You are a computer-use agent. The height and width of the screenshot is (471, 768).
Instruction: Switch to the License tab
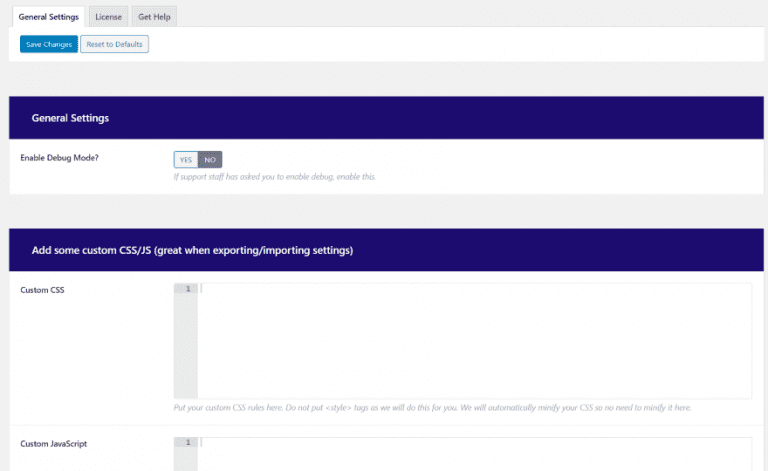tap(108, 17)
